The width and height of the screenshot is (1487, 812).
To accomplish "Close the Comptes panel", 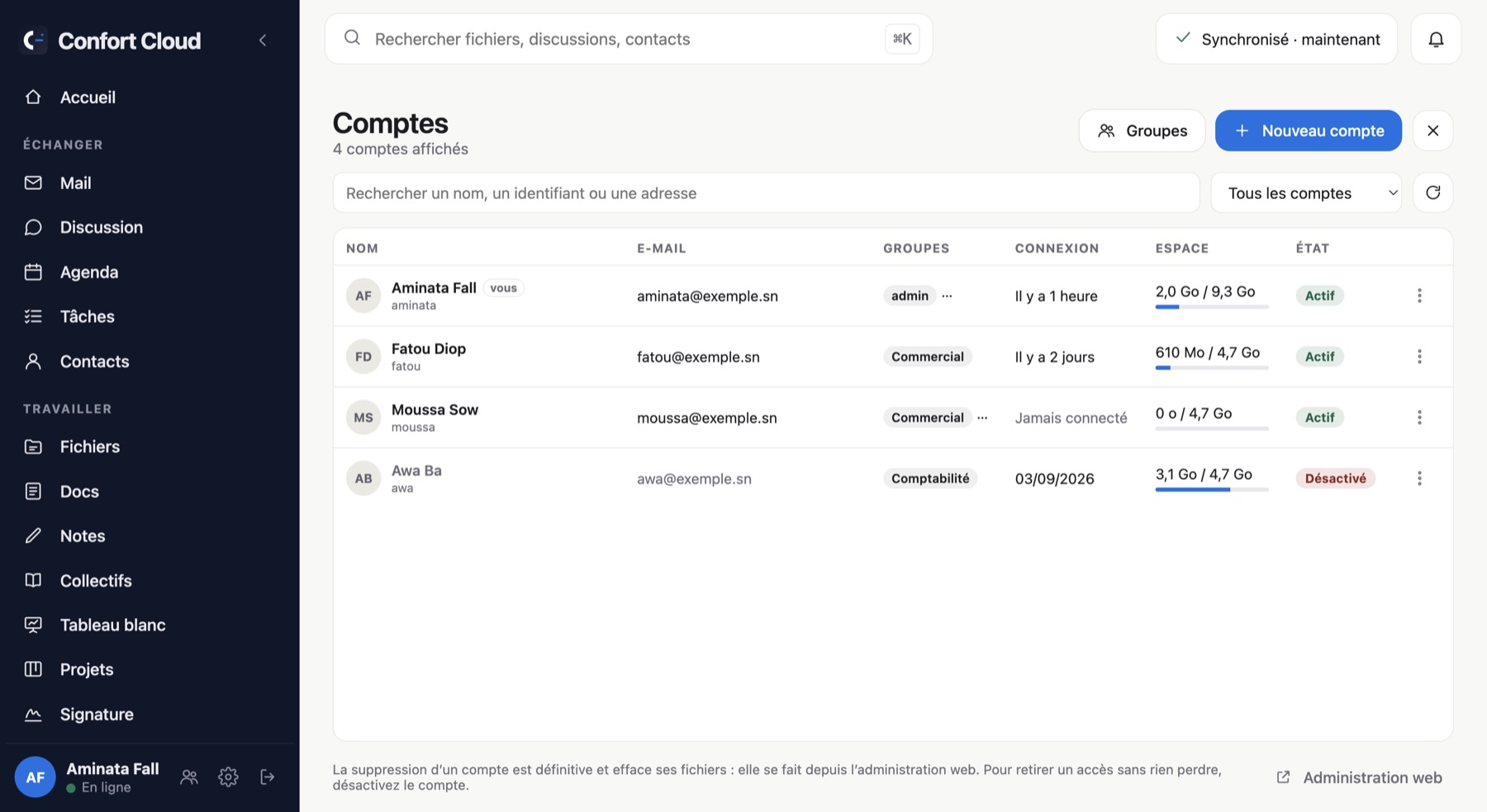I will 1432,131.
